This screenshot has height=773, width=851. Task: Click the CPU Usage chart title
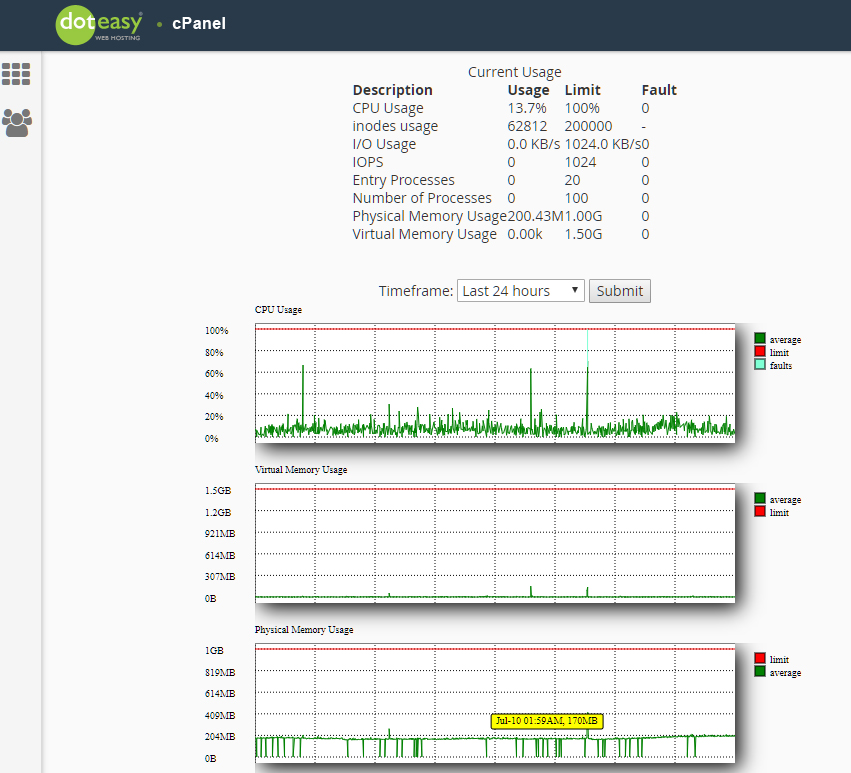point(278,310)
